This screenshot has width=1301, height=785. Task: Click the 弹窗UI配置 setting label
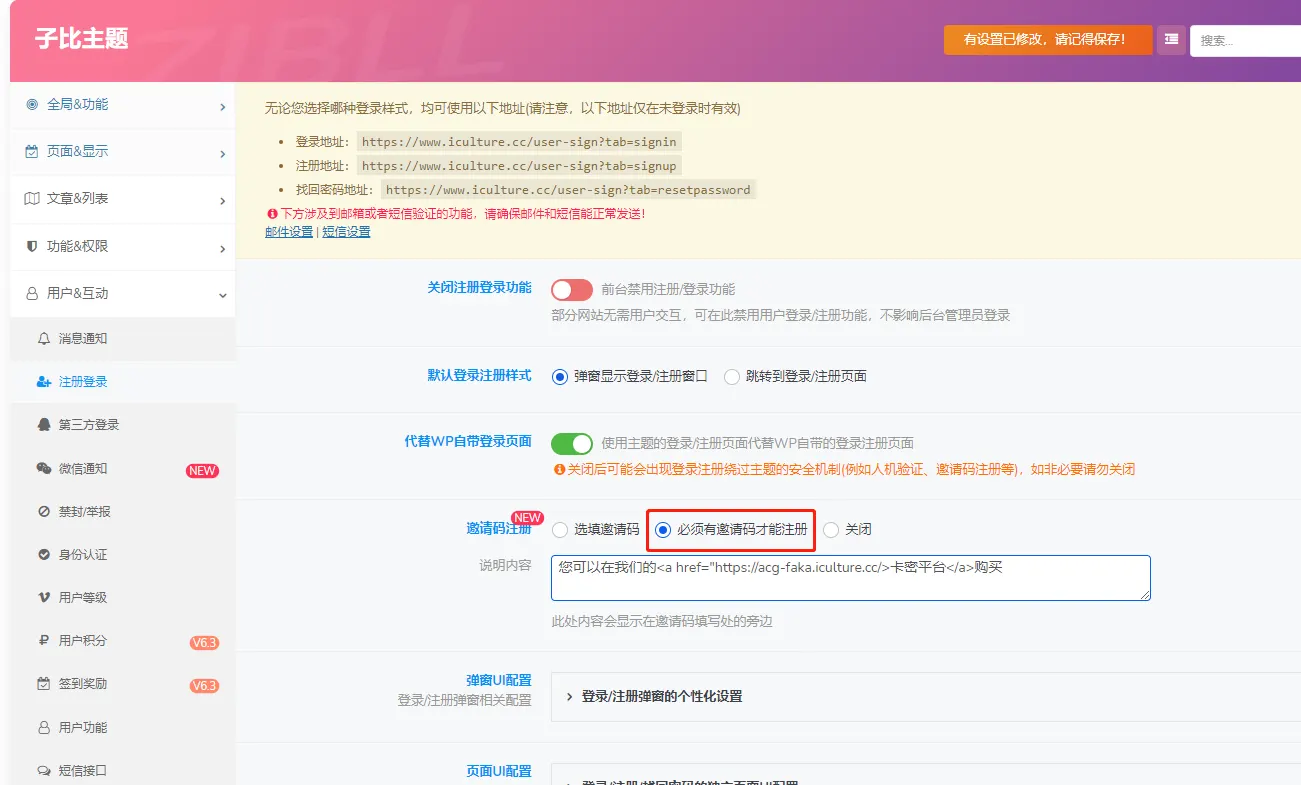tap(499, 681)
